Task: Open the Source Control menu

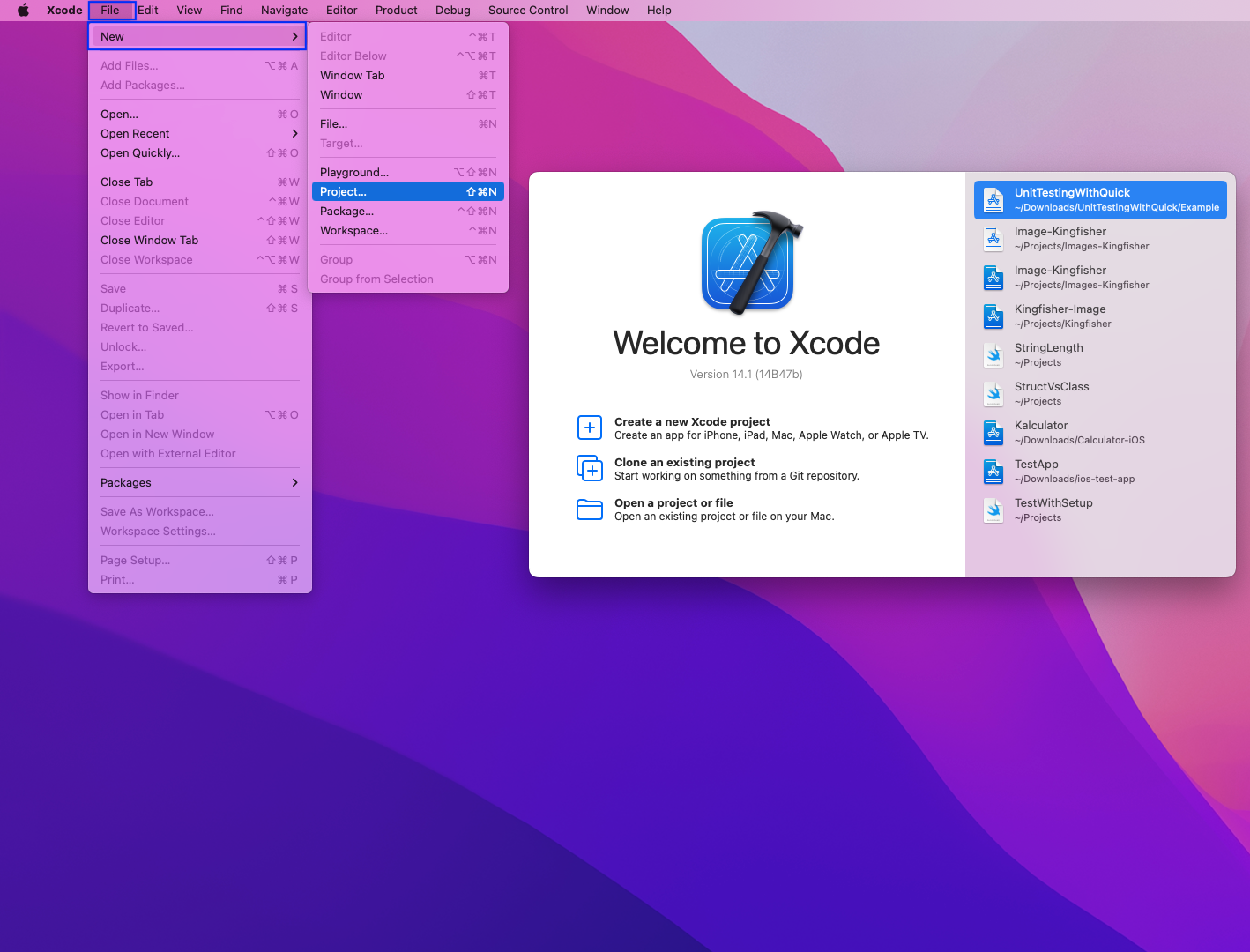Action: (528, 11)
